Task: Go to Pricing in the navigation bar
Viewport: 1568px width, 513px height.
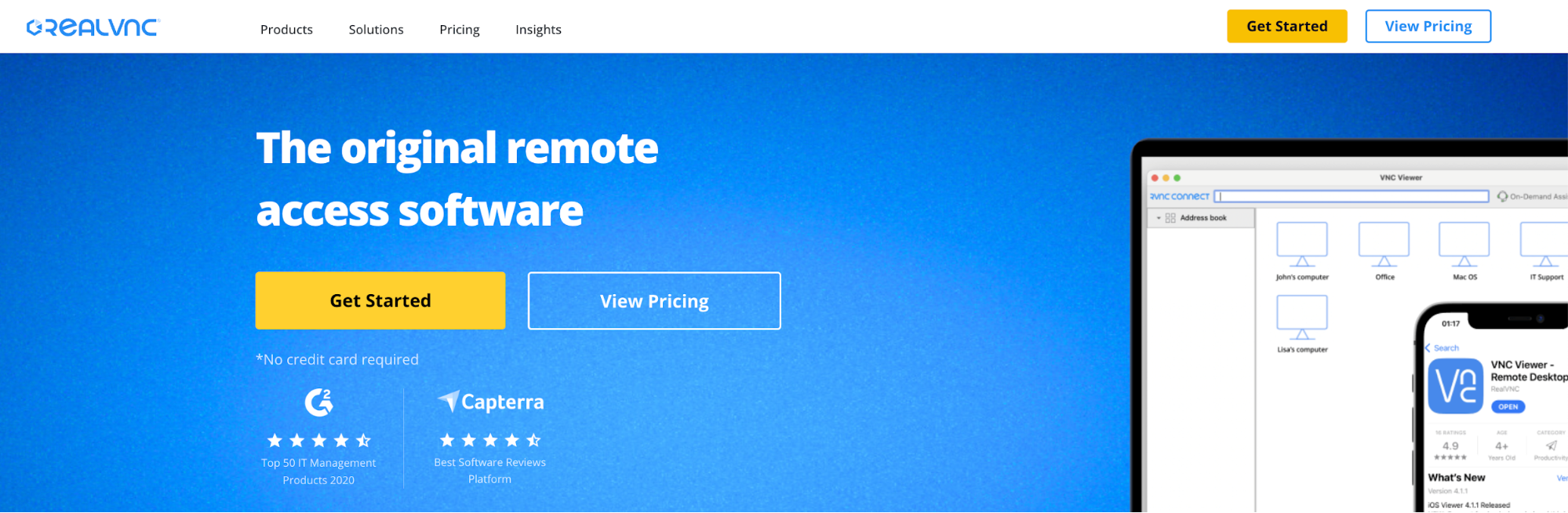Action: (460, 29)
